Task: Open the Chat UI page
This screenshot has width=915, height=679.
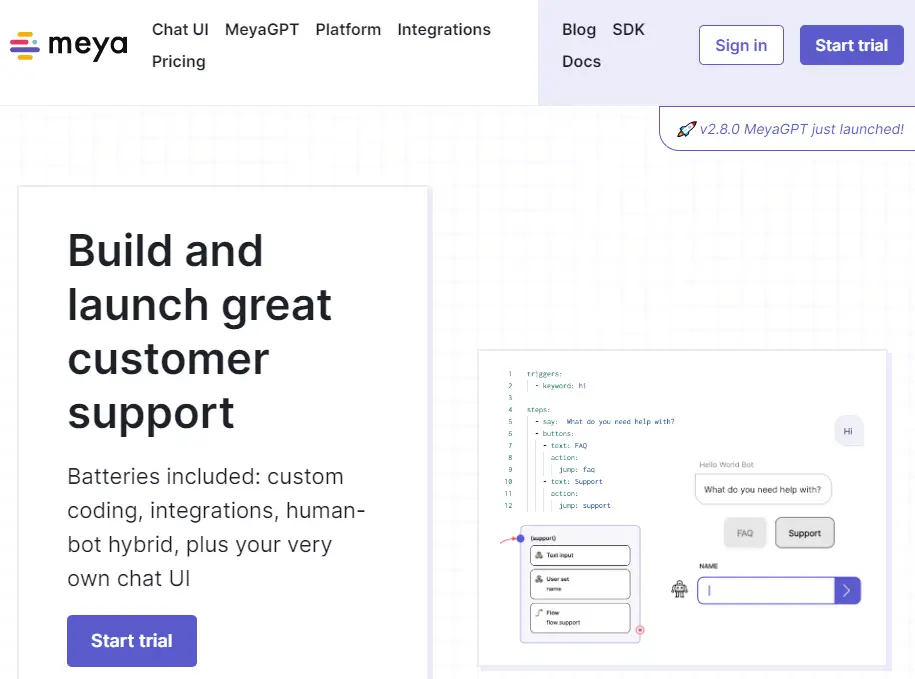Action: [180, 30]
